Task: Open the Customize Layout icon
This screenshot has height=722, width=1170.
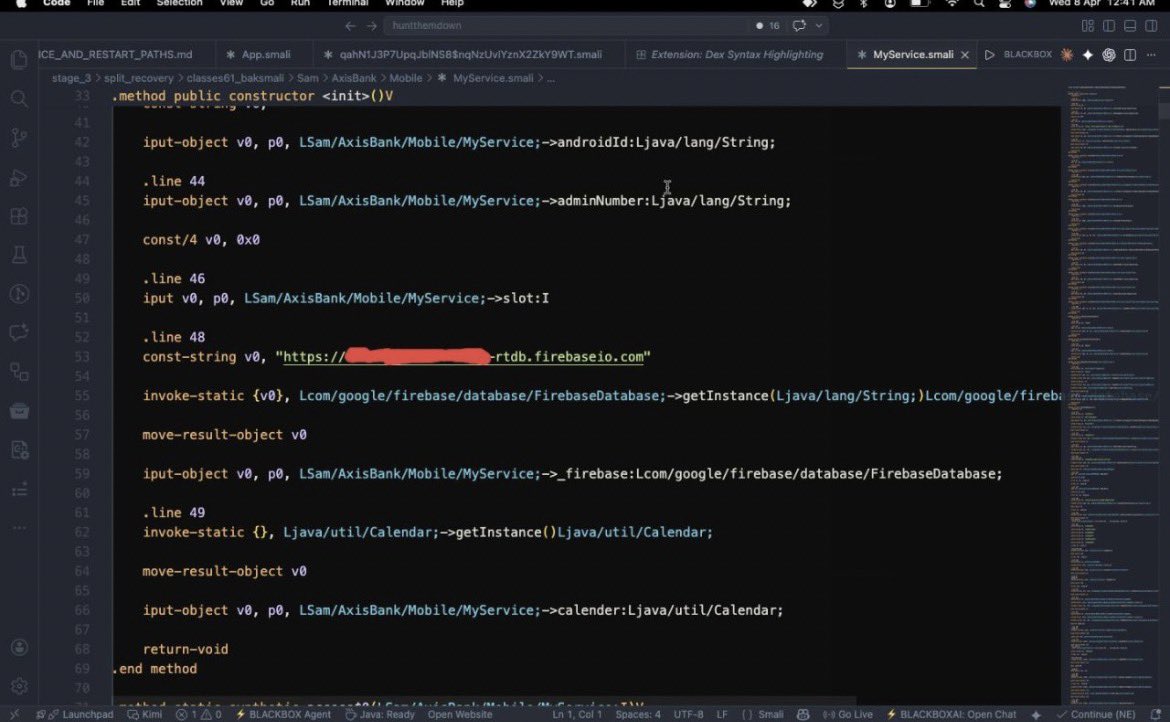Action: coord(1088,26)
